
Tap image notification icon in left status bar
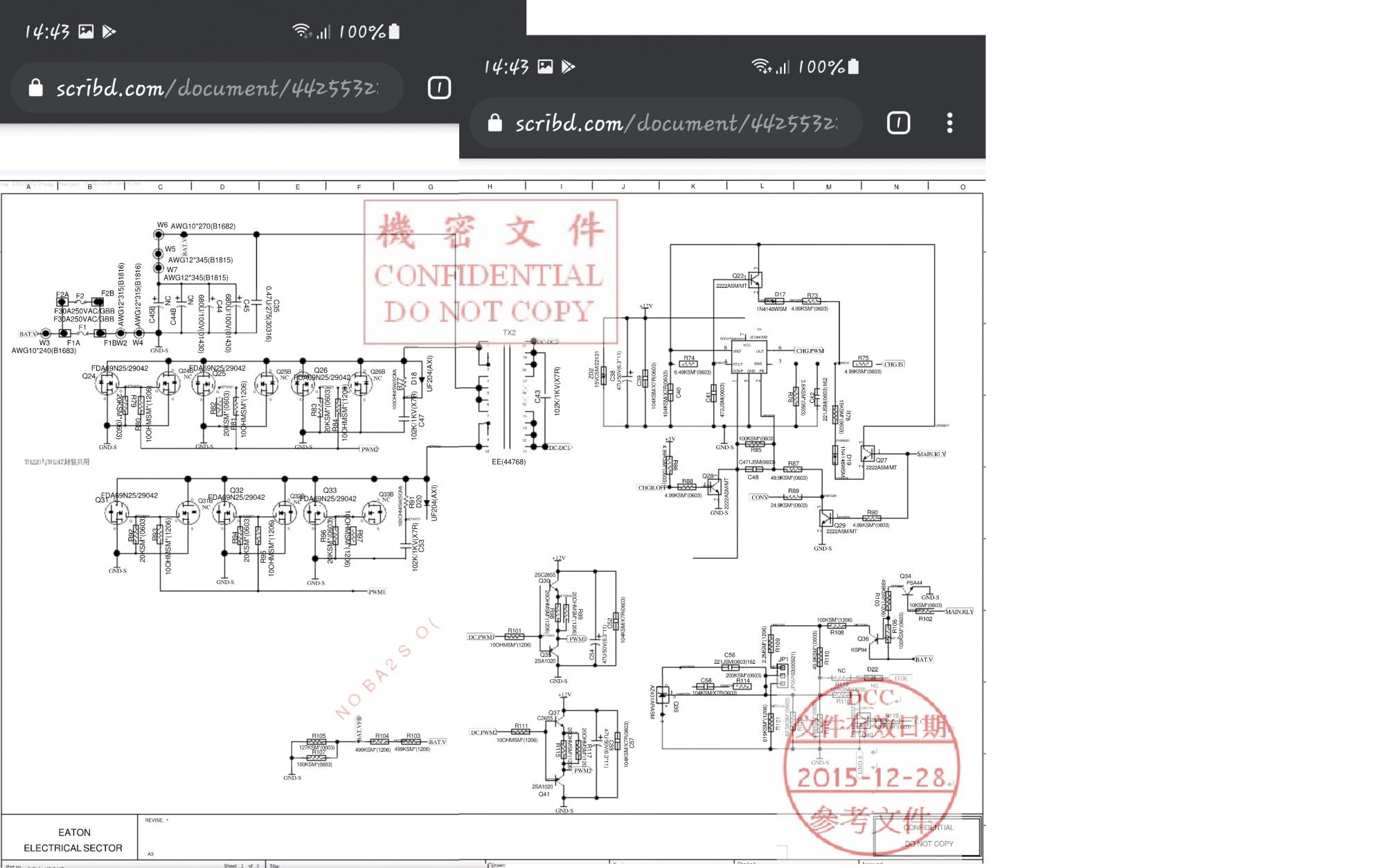86,31
